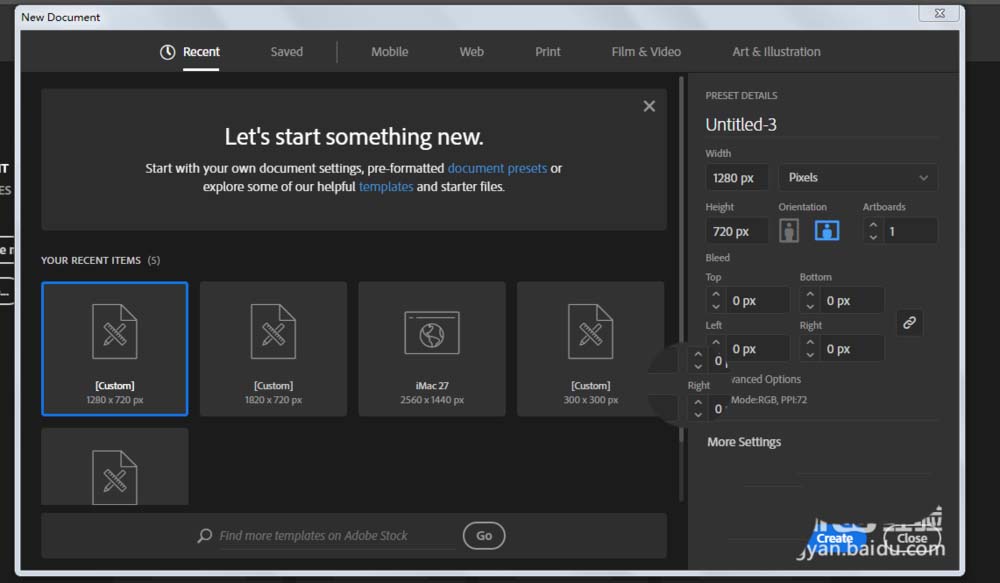Click the Artboards number field
The image size is (1000, 583).
click(911, 231)
